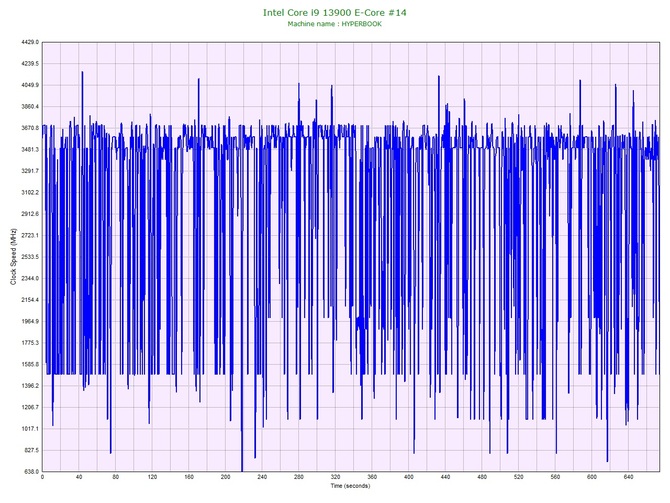Select the 3670.8 y-axis tick value
The image size is (670, 503).
tap(29, 128)
